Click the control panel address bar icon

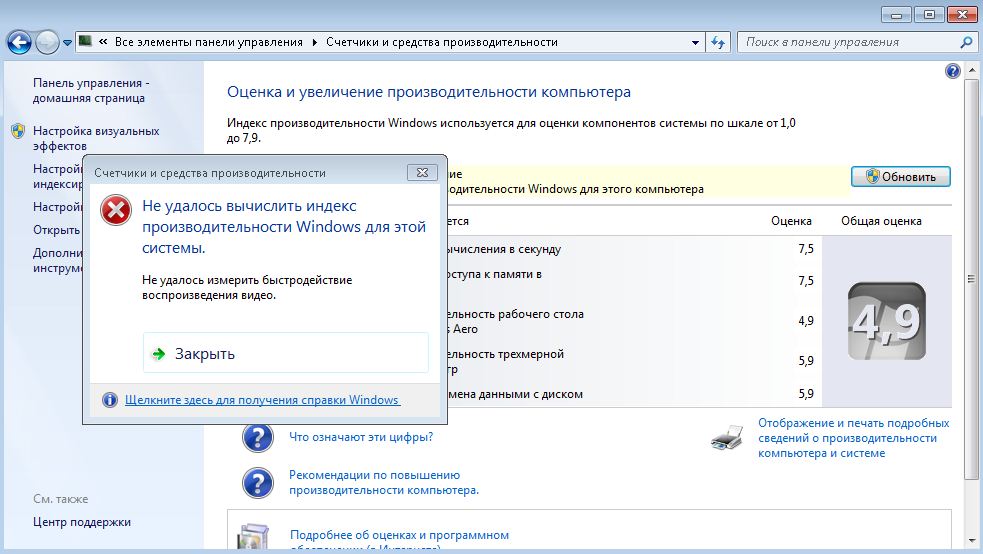click(x=86, y=41)
